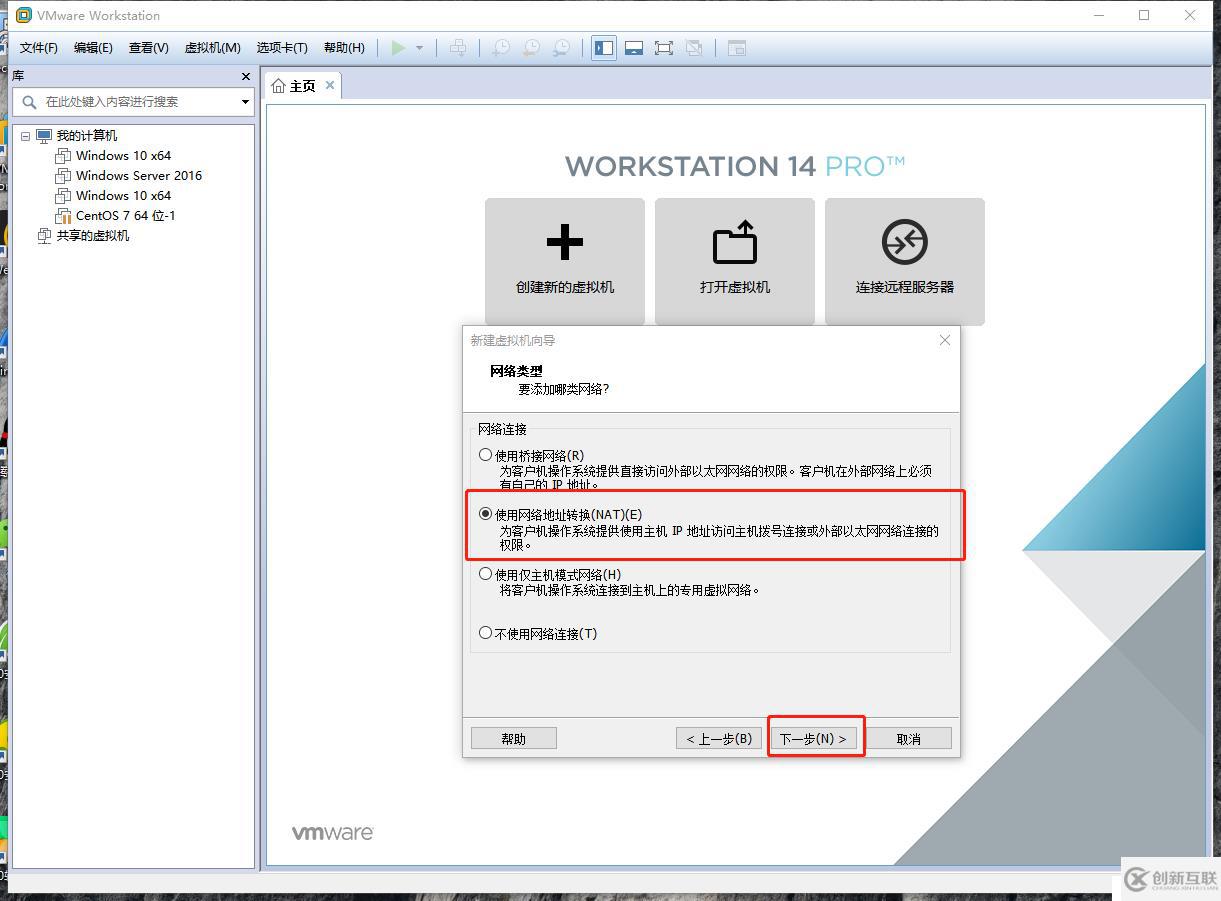The width and height of the screenshot is (1221, 901).
Task: Select the 使用仅主机模式网络(H) radio button
Action: click(486, 574)
